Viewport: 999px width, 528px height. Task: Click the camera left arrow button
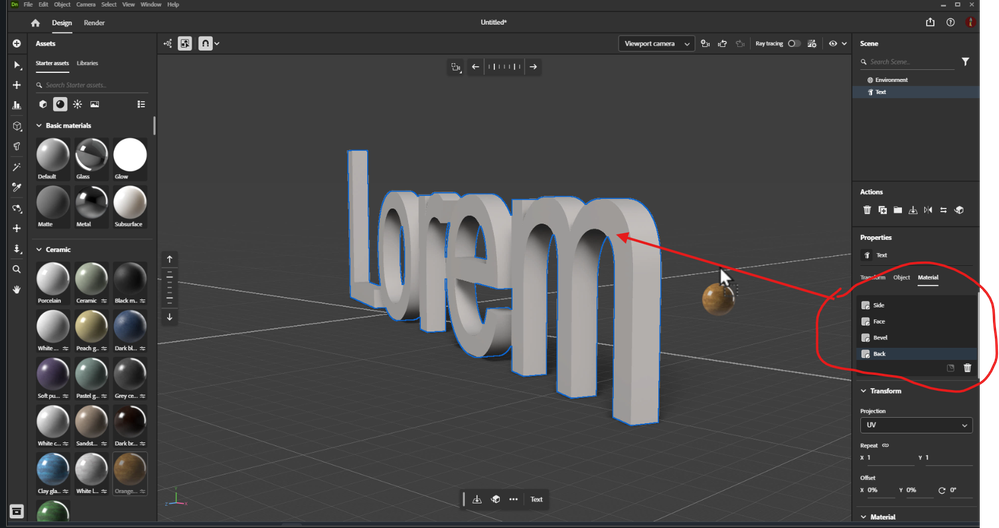(475, 67)
